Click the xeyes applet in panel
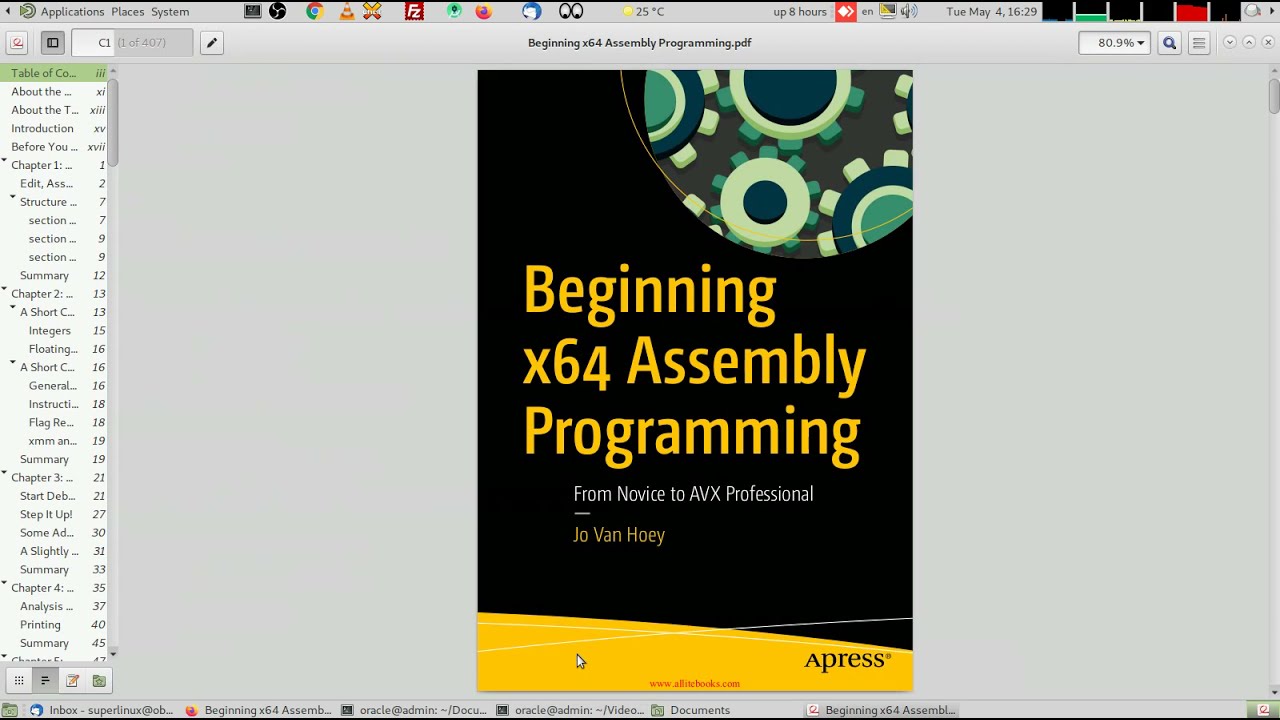Screen dimensions: 1280x720 571,11
